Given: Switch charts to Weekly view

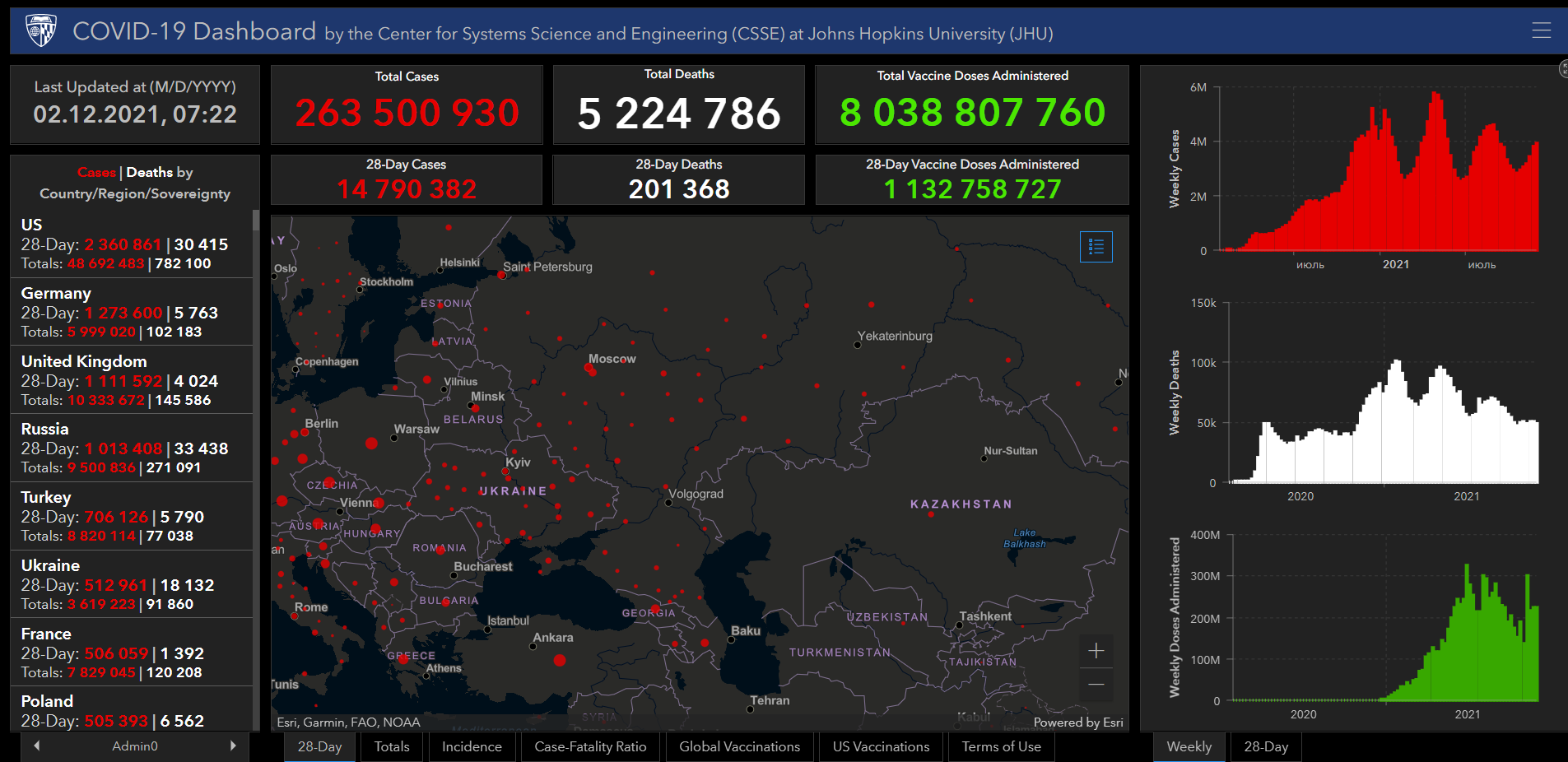Looking at the screenshot, I should click(x=1189, y=746).
